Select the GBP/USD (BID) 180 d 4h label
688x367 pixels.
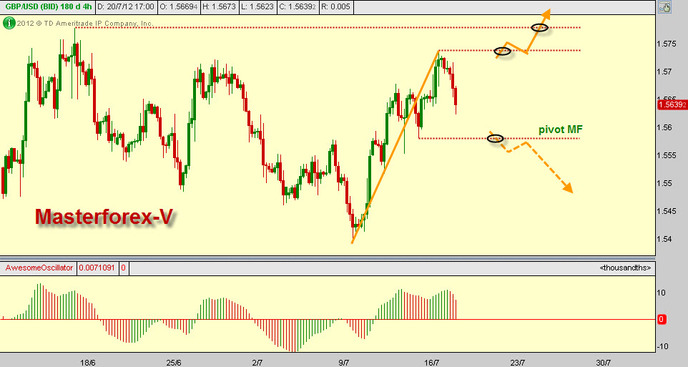(48, 7)
